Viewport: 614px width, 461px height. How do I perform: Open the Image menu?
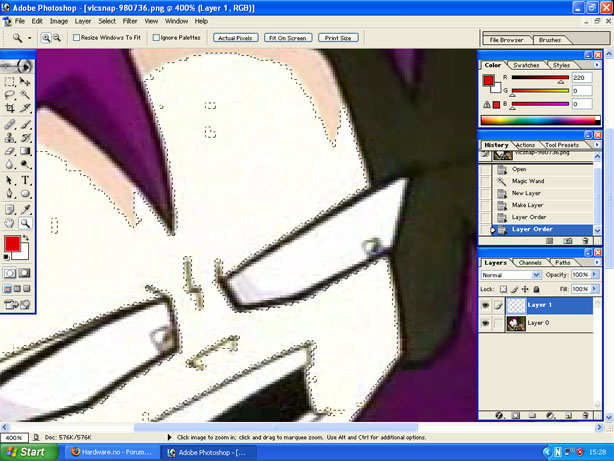[59, 21]
